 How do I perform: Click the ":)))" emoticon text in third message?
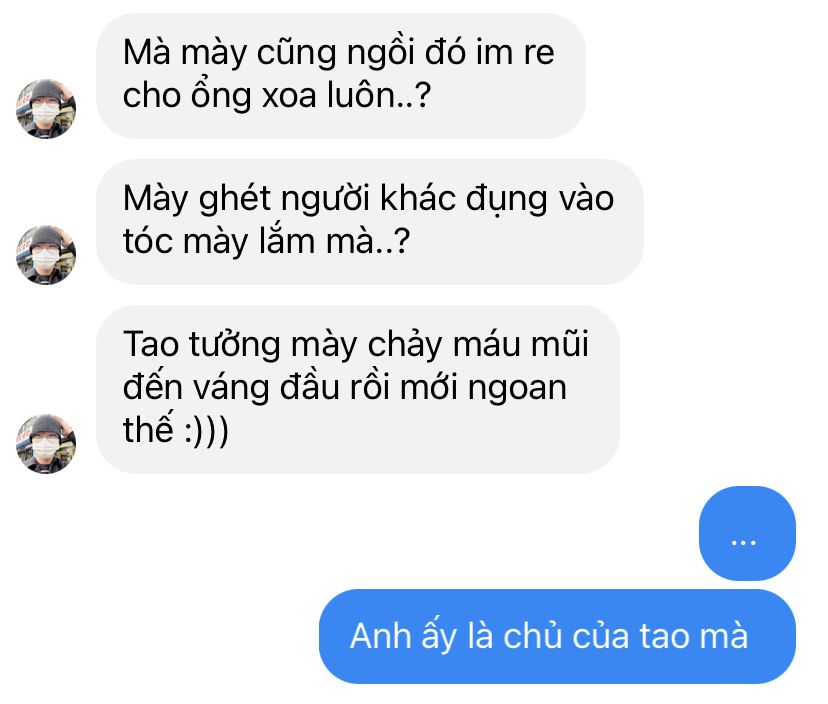[206, 430]
